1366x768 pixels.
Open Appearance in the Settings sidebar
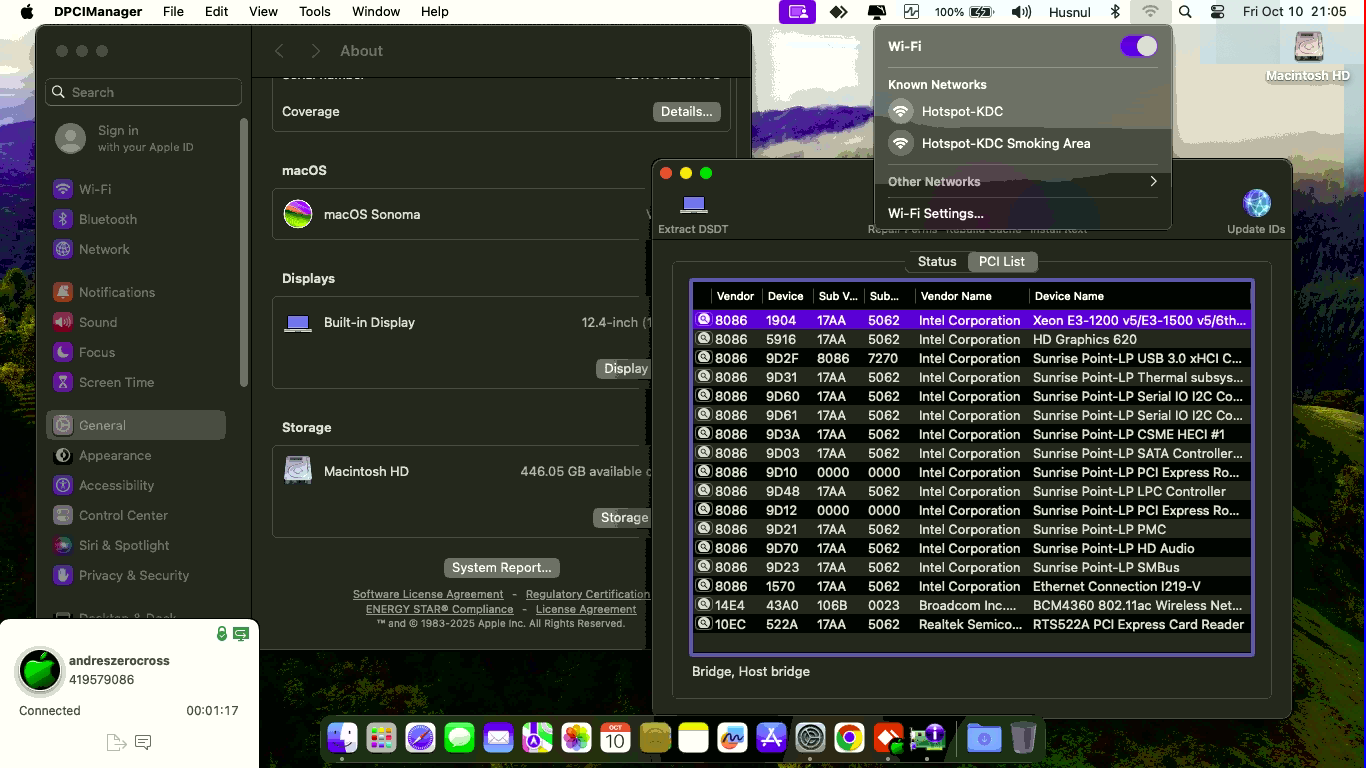(136, 455)
